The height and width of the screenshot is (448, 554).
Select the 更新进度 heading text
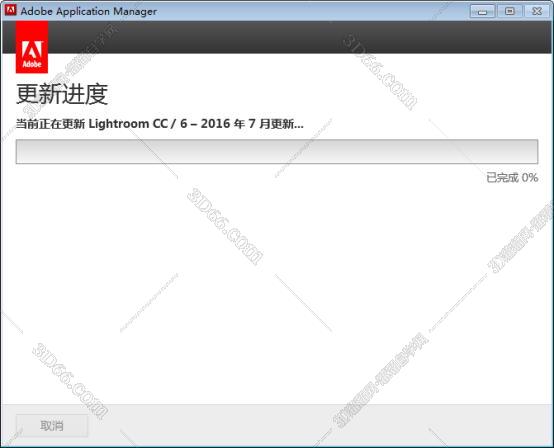pos(62,94)
